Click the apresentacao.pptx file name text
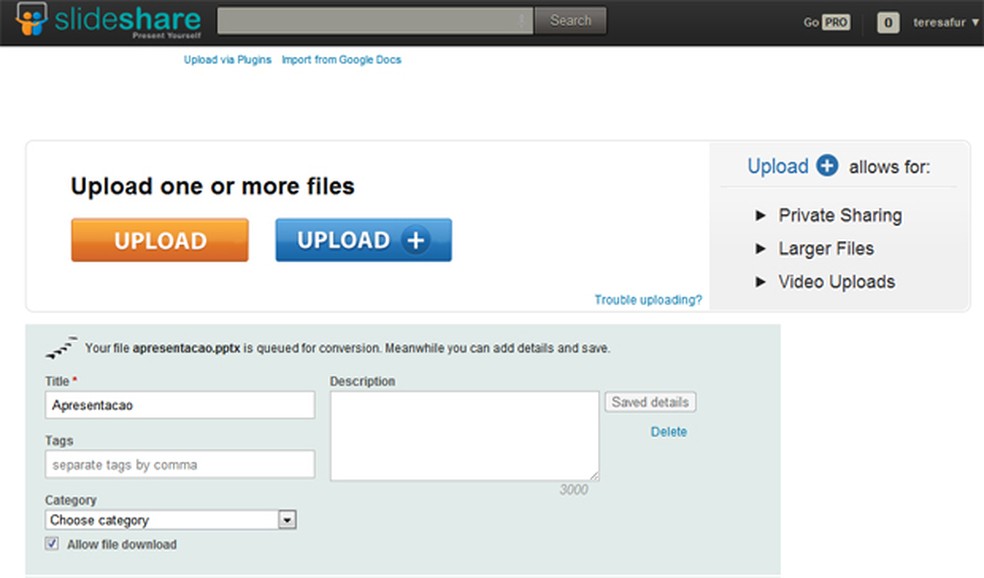The image size is (984, 578). 186,348
